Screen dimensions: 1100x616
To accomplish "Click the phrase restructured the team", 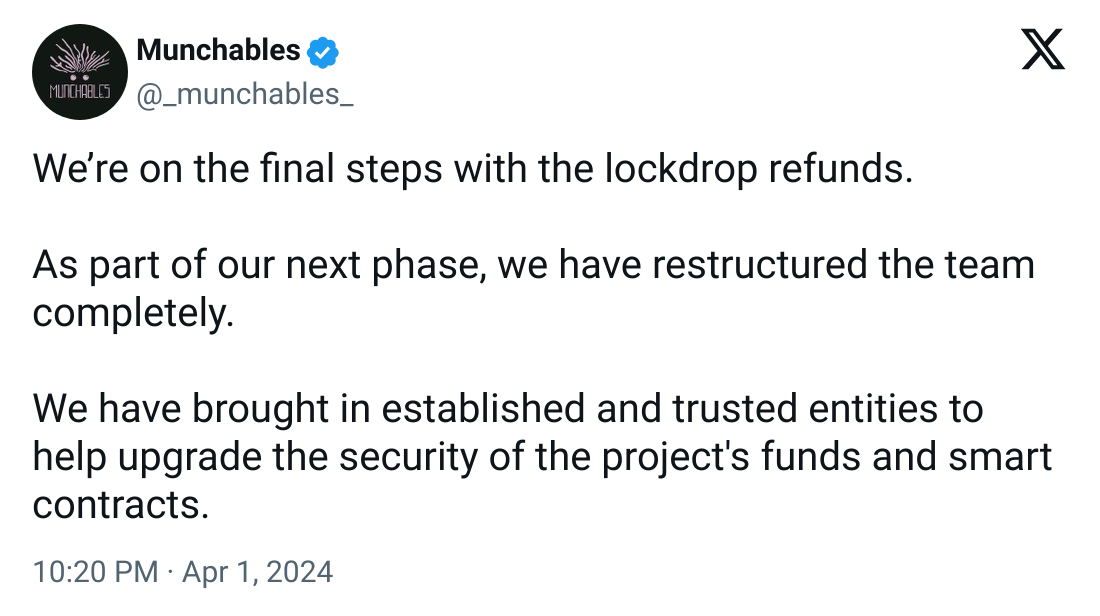I will 843,266.
